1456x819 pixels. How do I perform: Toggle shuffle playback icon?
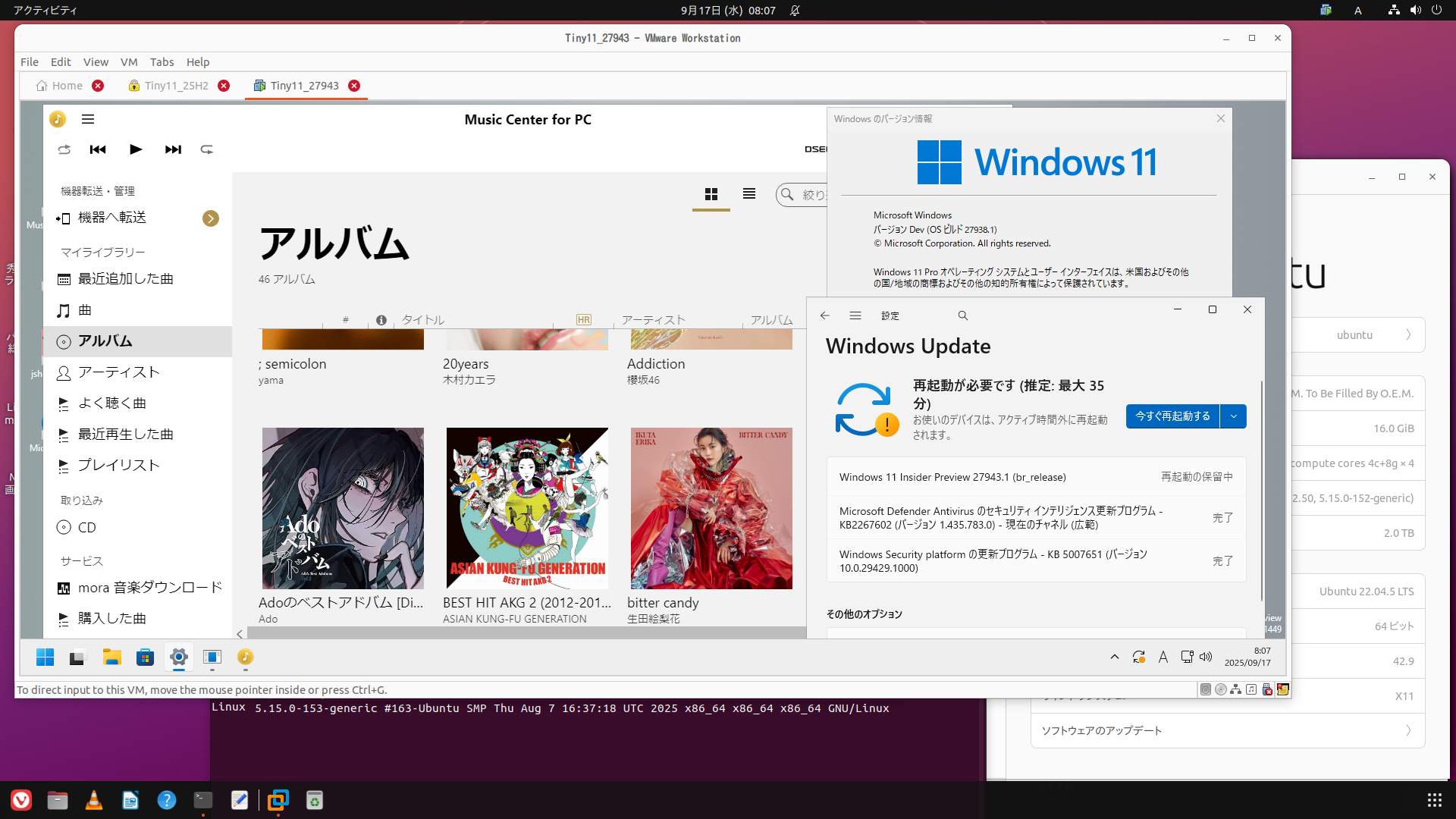[x=64, y=149]
